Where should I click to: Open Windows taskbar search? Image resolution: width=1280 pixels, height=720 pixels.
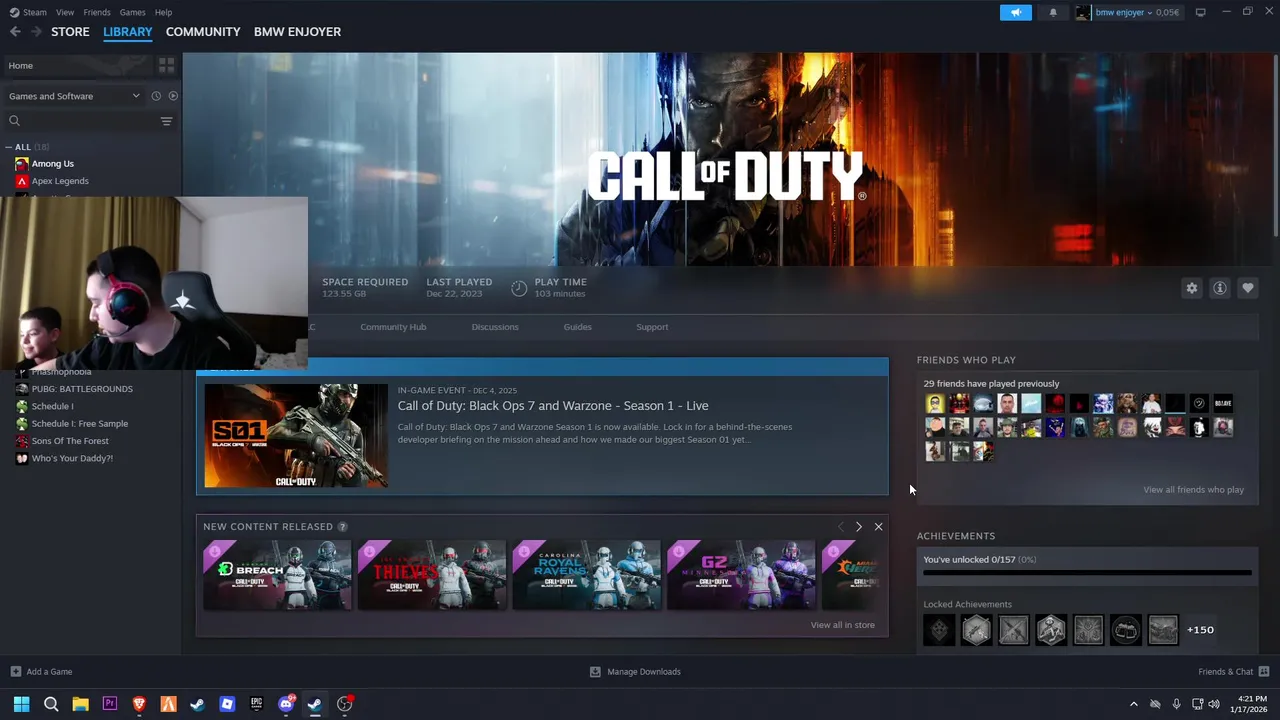point(51,704)
